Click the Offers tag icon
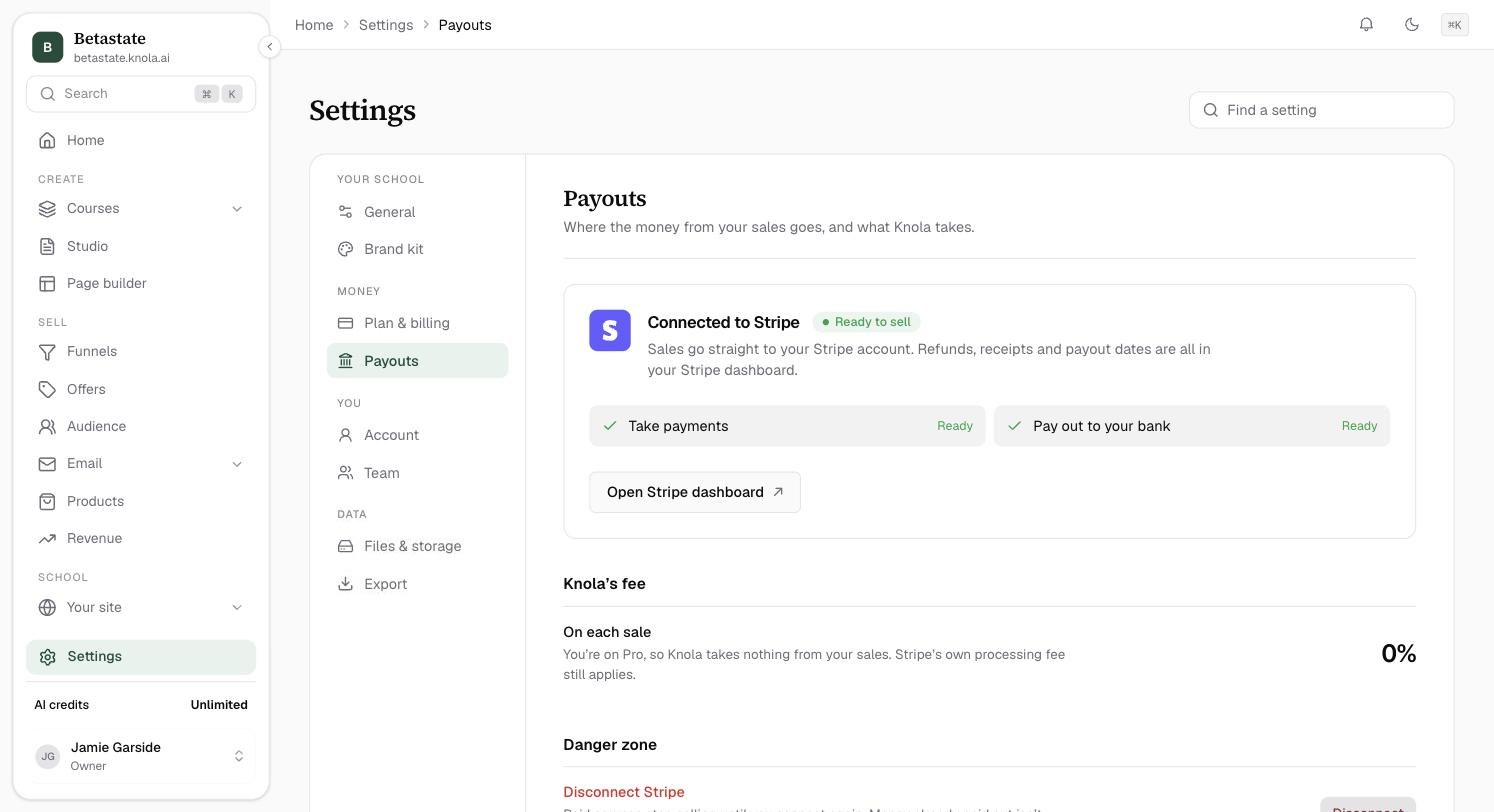 (47, 389)
